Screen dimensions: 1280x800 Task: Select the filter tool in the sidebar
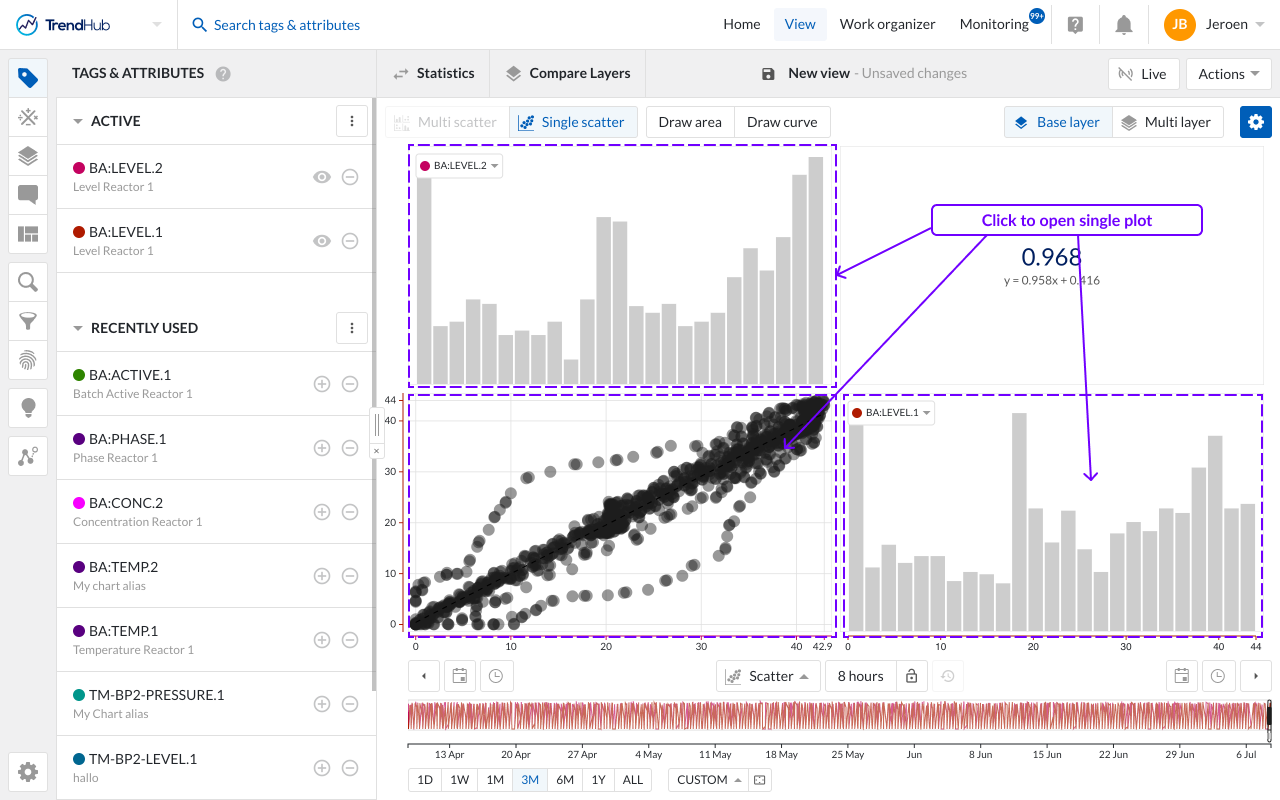(x=27, y=320)
